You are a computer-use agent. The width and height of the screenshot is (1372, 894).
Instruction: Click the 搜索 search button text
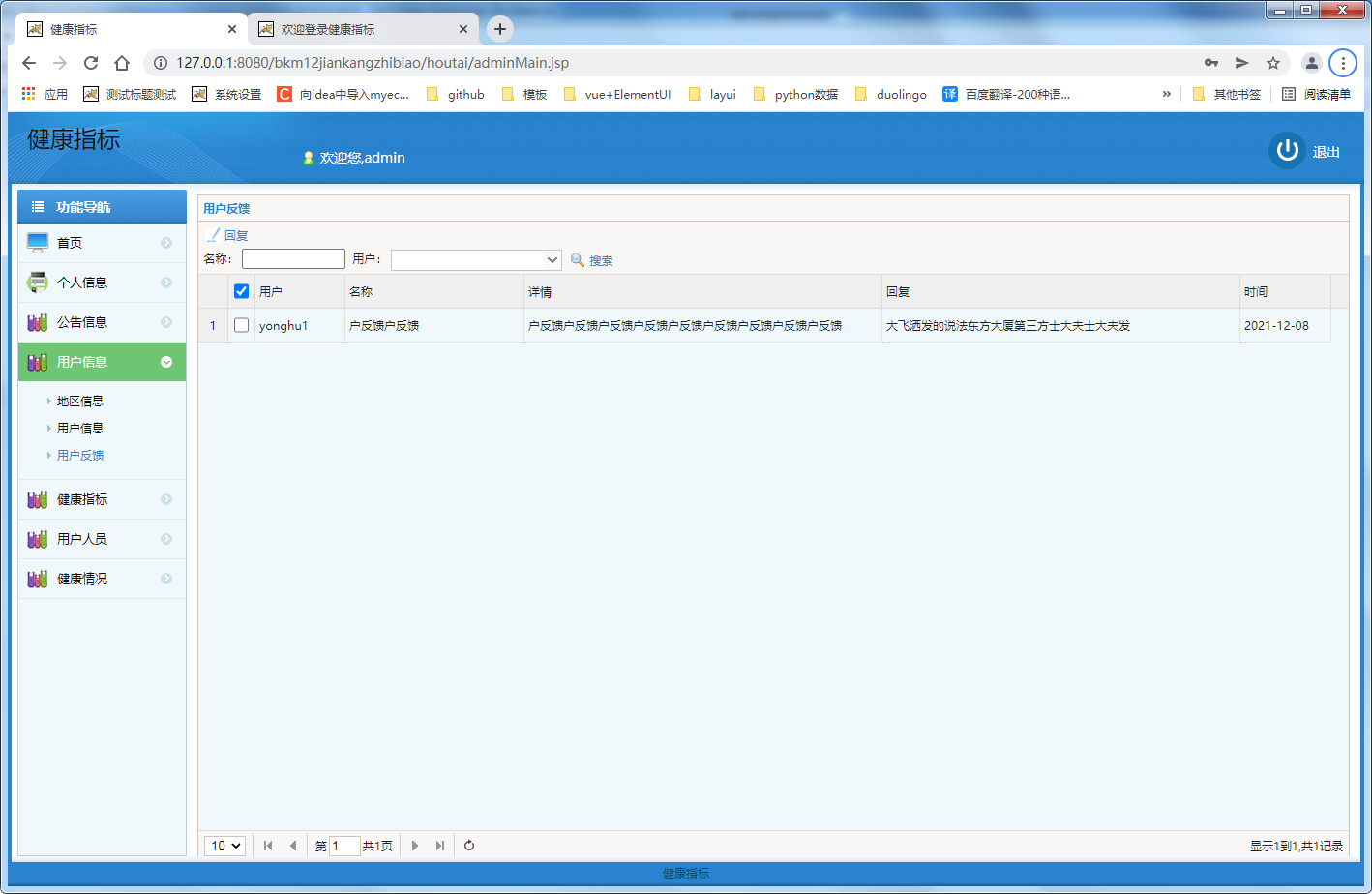click(x=601, y=260)
